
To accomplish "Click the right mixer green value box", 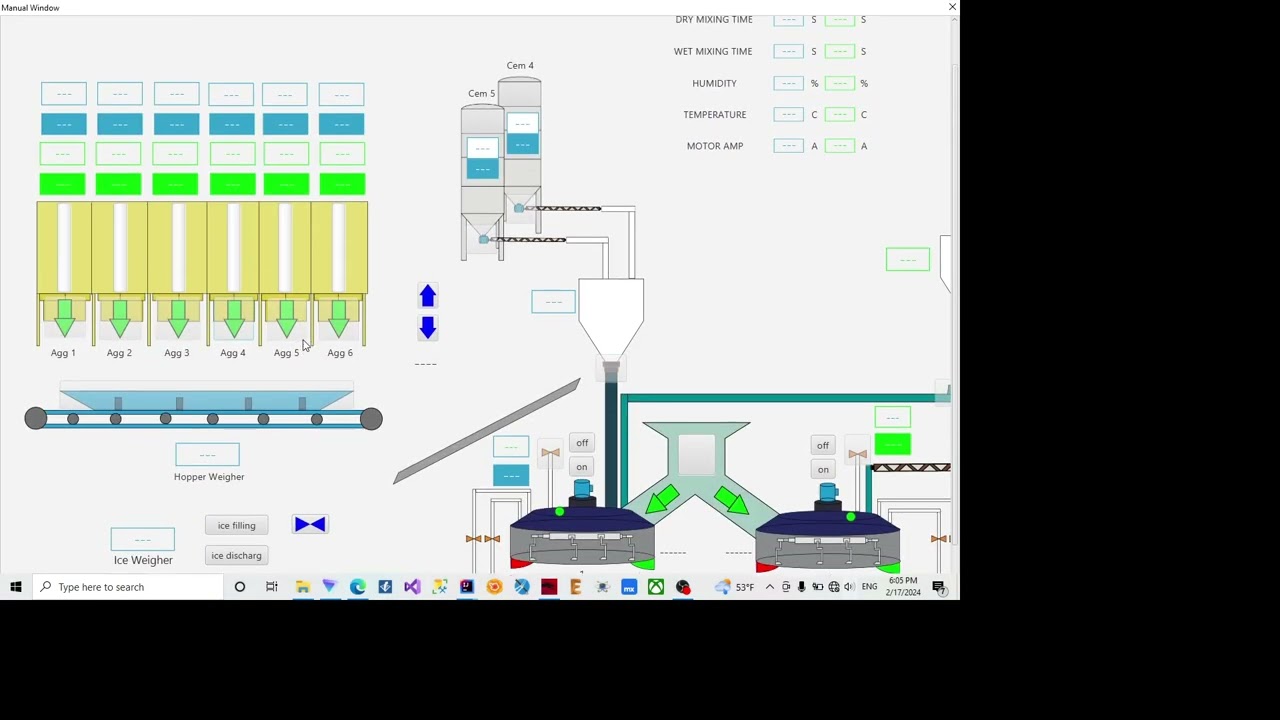I will tap(892, 444).
